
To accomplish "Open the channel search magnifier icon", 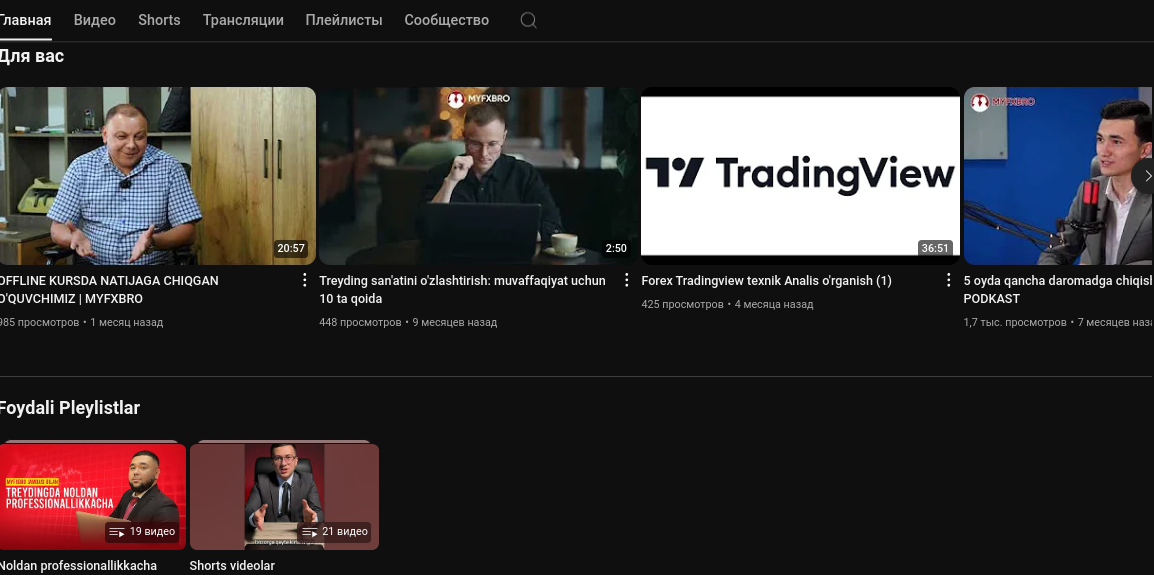I will pyautogui.click(x=528, y=20).
